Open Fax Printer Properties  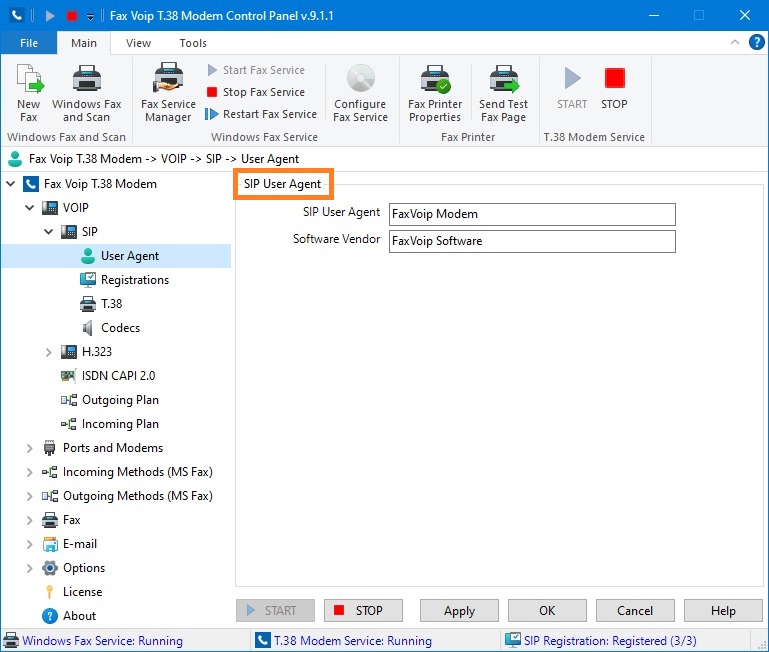[x=435, y=93]
